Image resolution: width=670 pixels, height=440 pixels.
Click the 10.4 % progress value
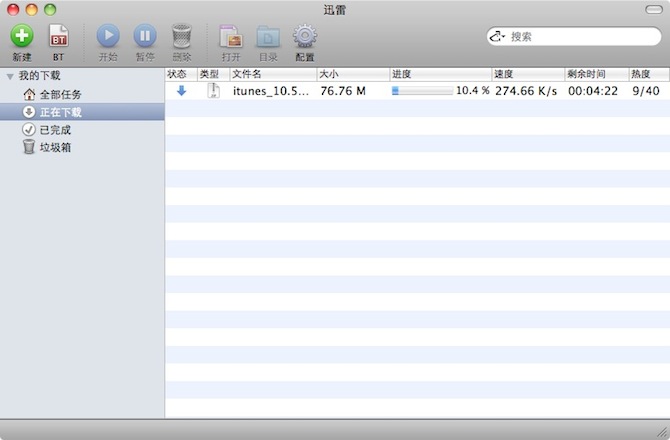click(473, 91)
